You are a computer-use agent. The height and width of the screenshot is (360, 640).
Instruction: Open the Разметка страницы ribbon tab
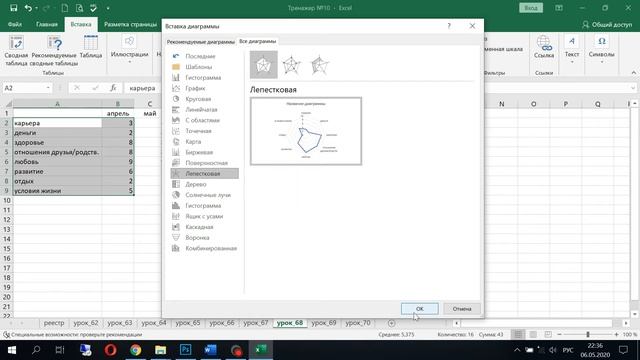(130, 24)
